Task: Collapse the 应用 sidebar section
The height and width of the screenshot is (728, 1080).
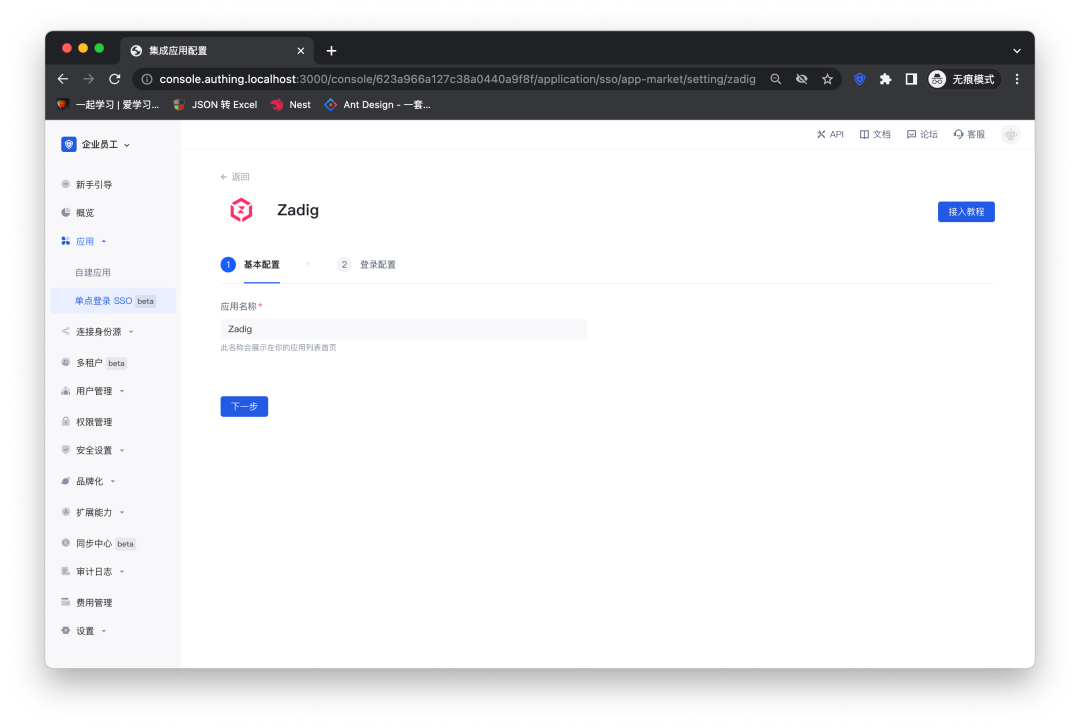Action: [90, 241]
